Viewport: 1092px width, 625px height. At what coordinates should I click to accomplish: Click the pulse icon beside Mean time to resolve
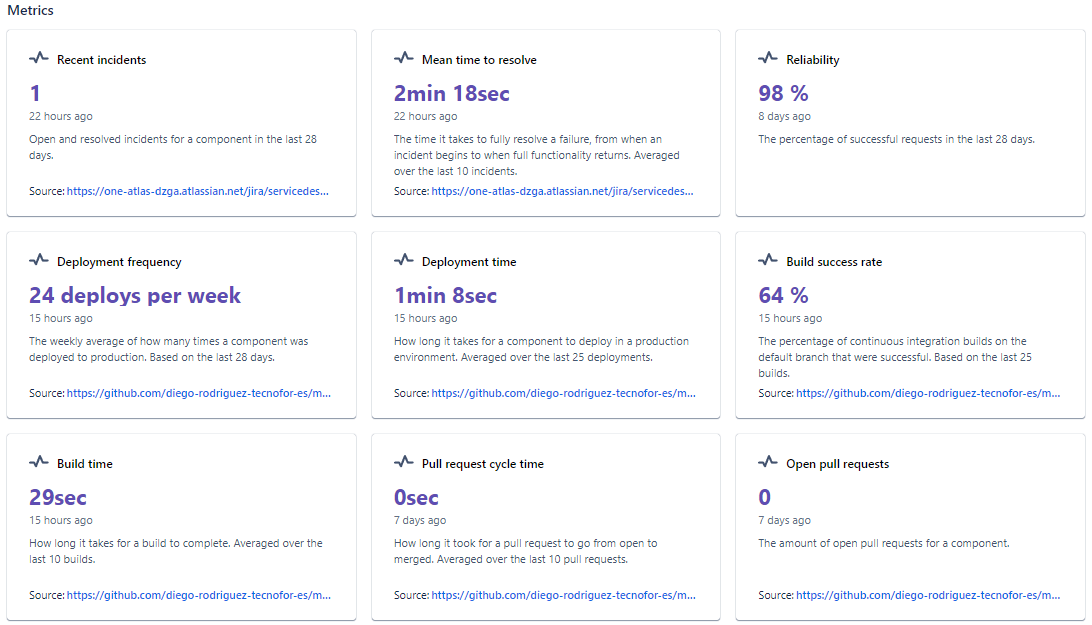coord(404,59)
